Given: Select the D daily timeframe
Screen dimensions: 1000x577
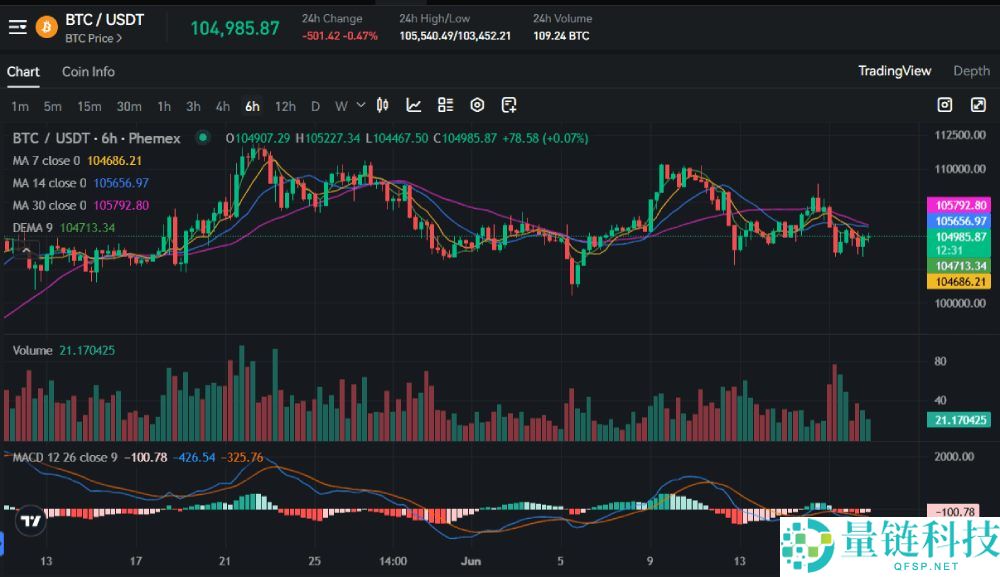Looking at the screenshot, I should coord(315,106).
